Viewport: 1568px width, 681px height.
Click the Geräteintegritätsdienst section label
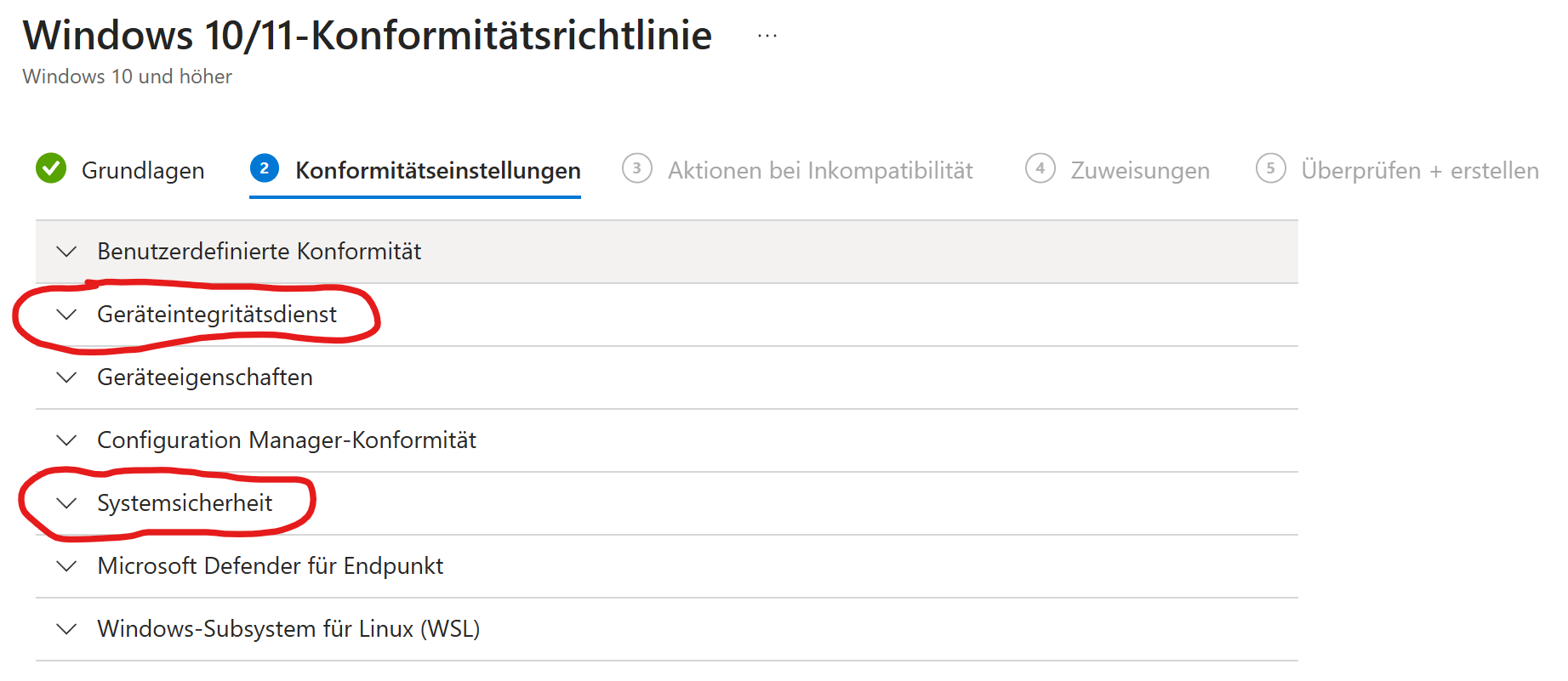click(x=217, y=315)
